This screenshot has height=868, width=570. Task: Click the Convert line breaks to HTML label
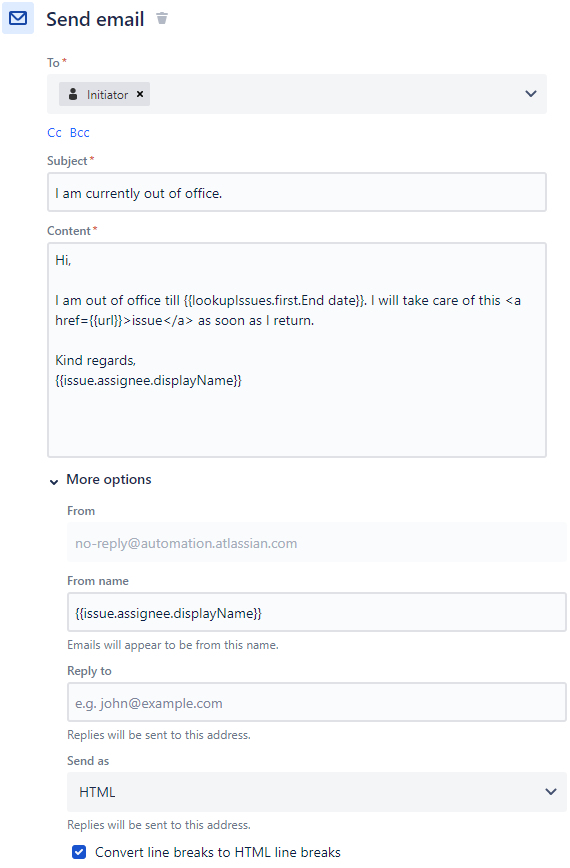[217, 852]
